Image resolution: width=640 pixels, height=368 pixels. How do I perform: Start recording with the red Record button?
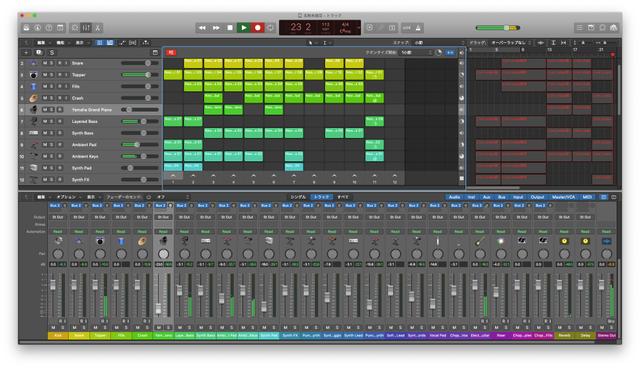coord(258,28)
